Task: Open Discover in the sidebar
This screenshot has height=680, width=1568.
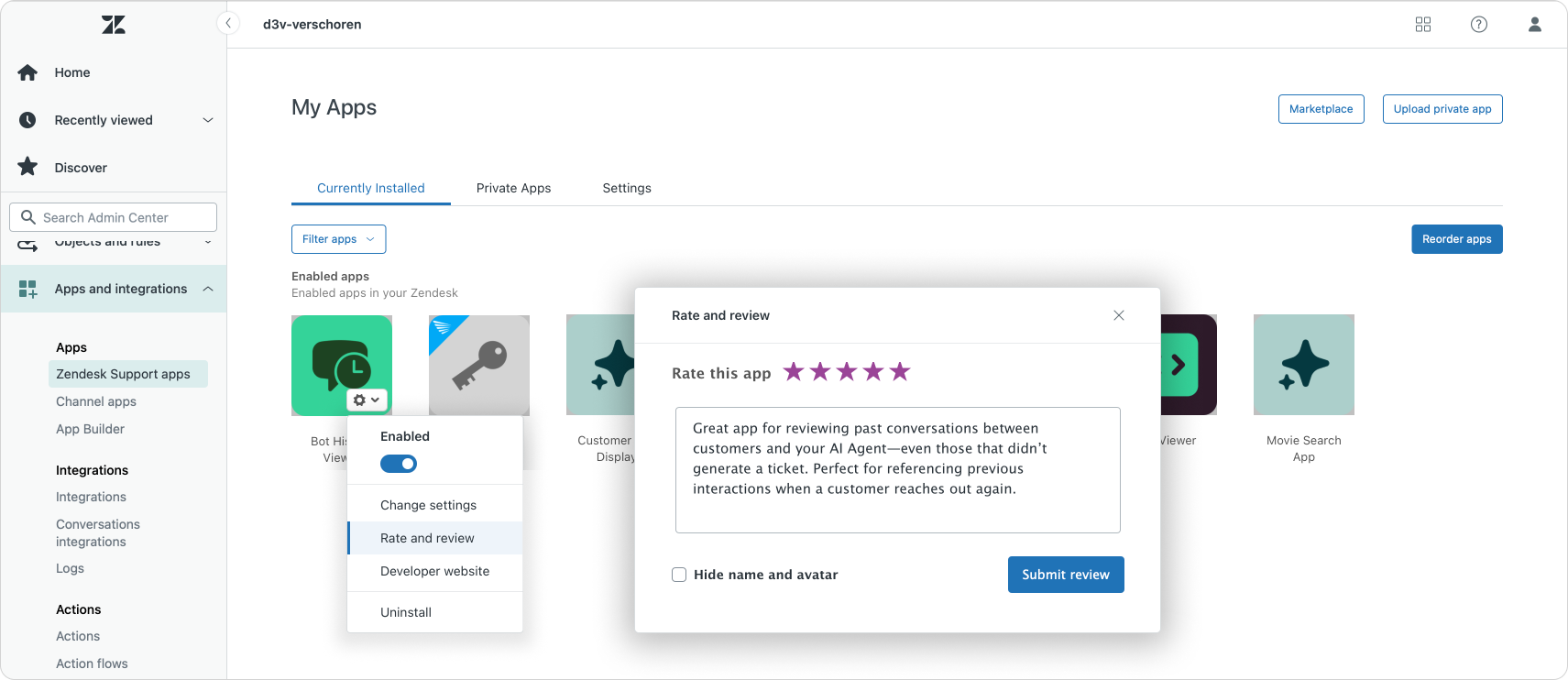Action: coord(81,168)
